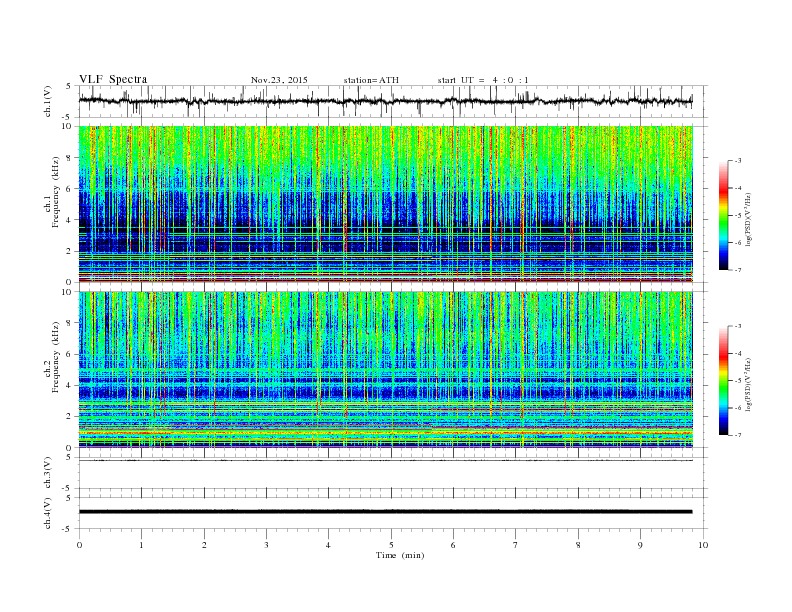Screen dimensions: 792x612
Task: Click the "log(PSD)(V²/Hz)" label of the ch.1 colorbar
Action: (x=748, y=219)
